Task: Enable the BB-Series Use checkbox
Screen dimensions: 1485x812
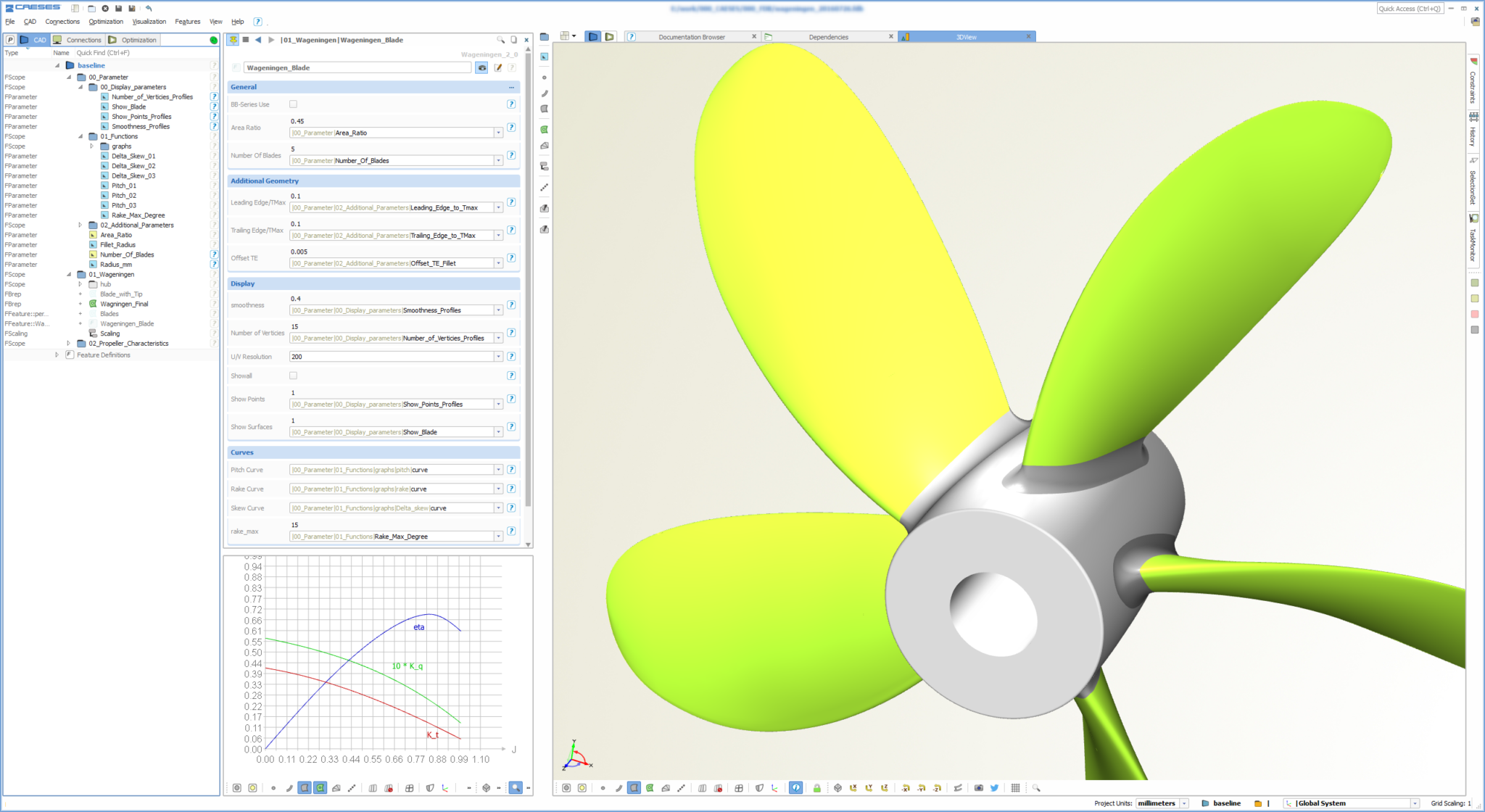Action: click(293, 104)
